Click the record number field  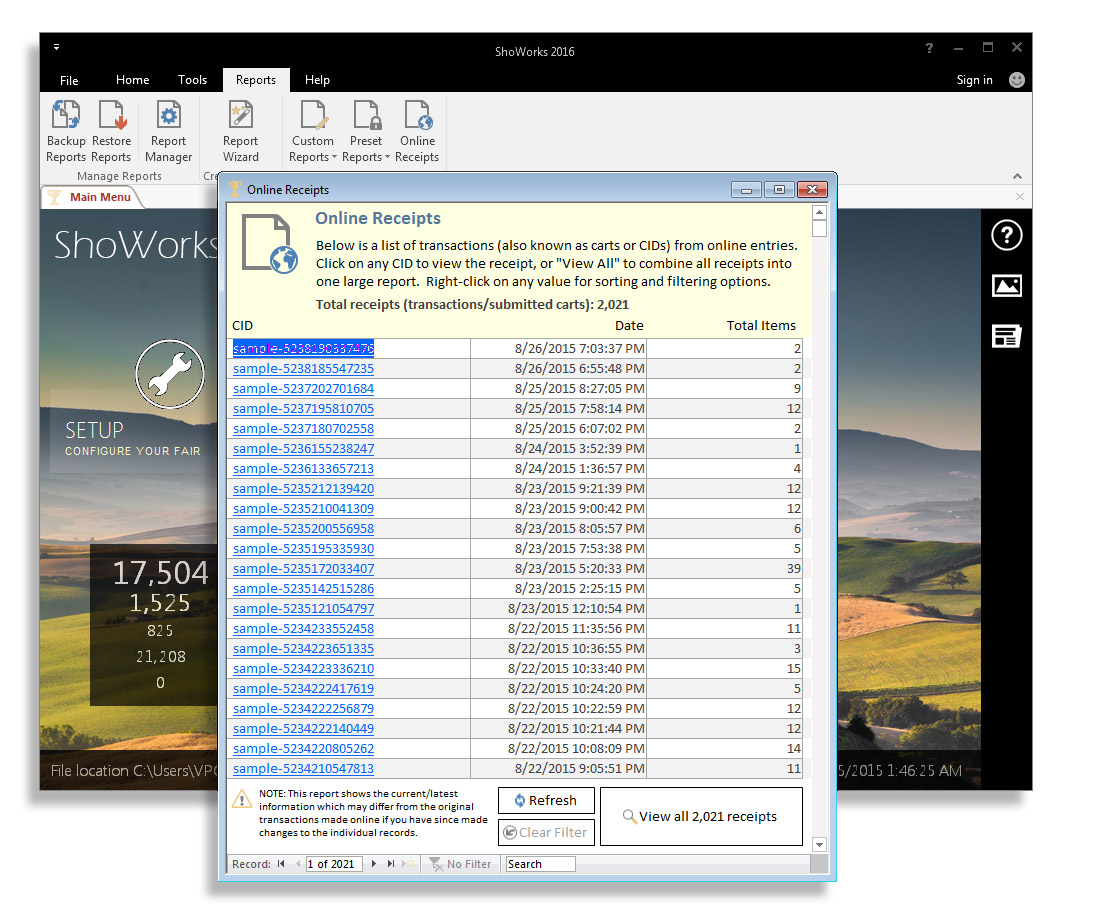pos(334,864)
